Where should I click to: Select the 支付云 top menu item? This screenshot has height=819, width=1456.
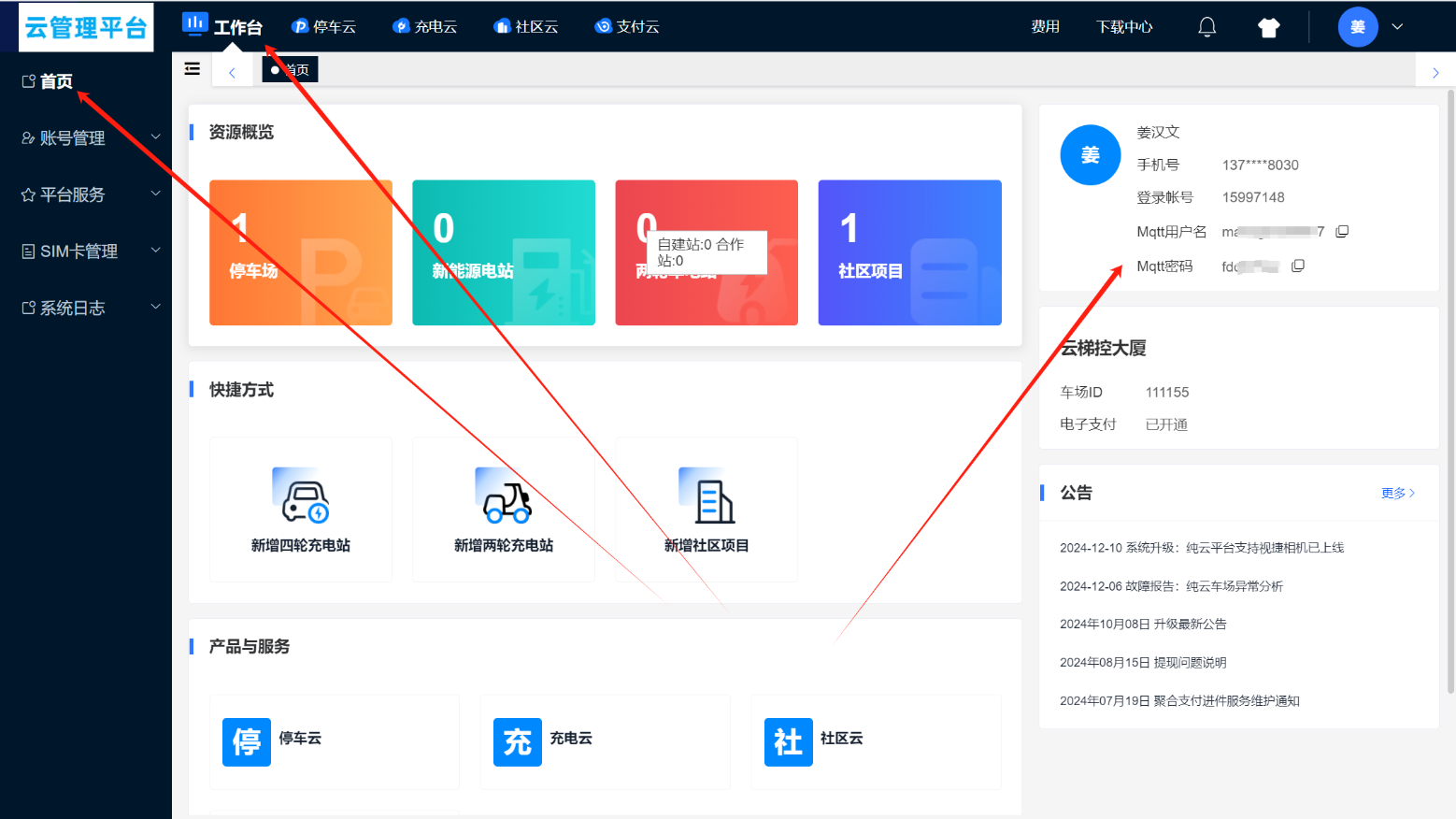[x=627, y=27]
